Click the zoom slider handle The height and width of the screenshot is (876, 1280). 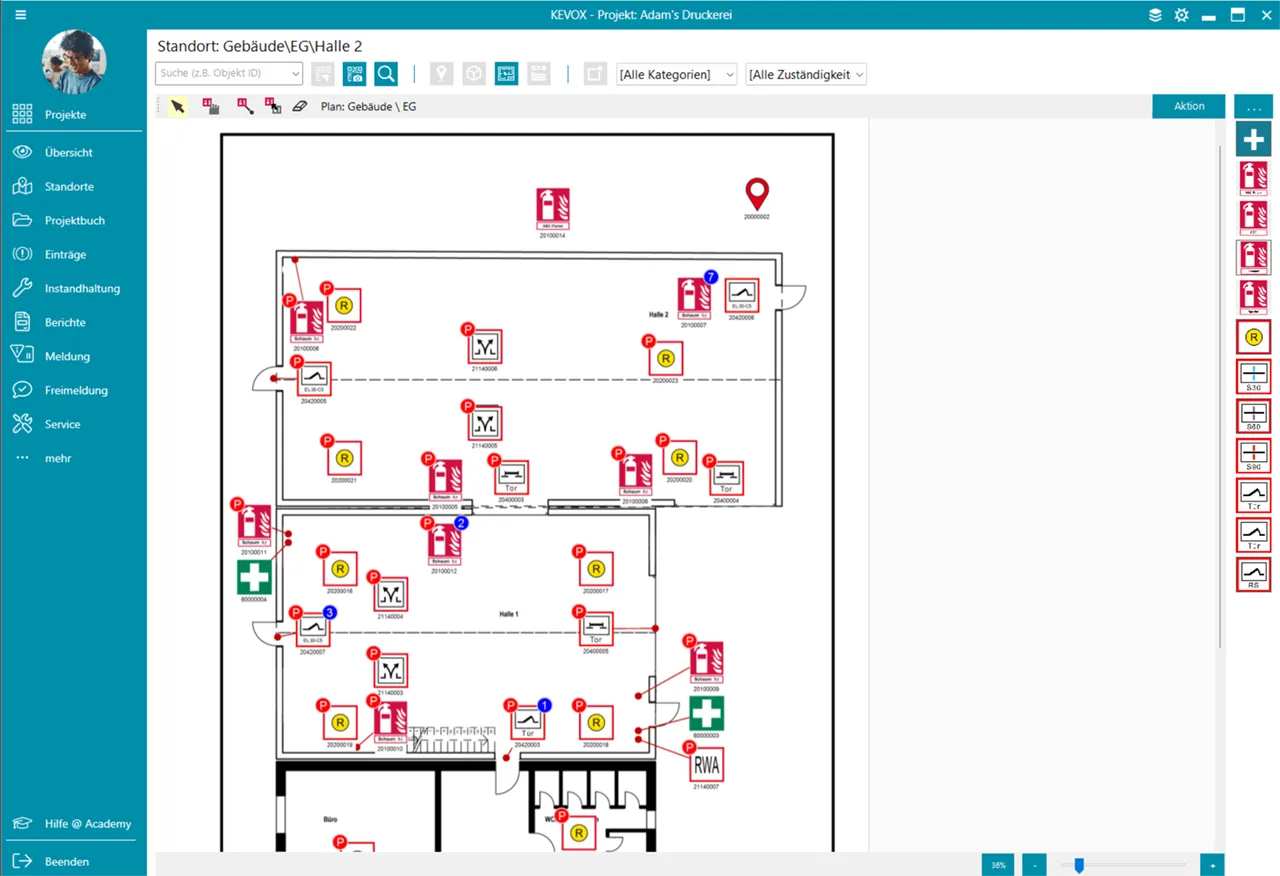tap(1079, 864)
